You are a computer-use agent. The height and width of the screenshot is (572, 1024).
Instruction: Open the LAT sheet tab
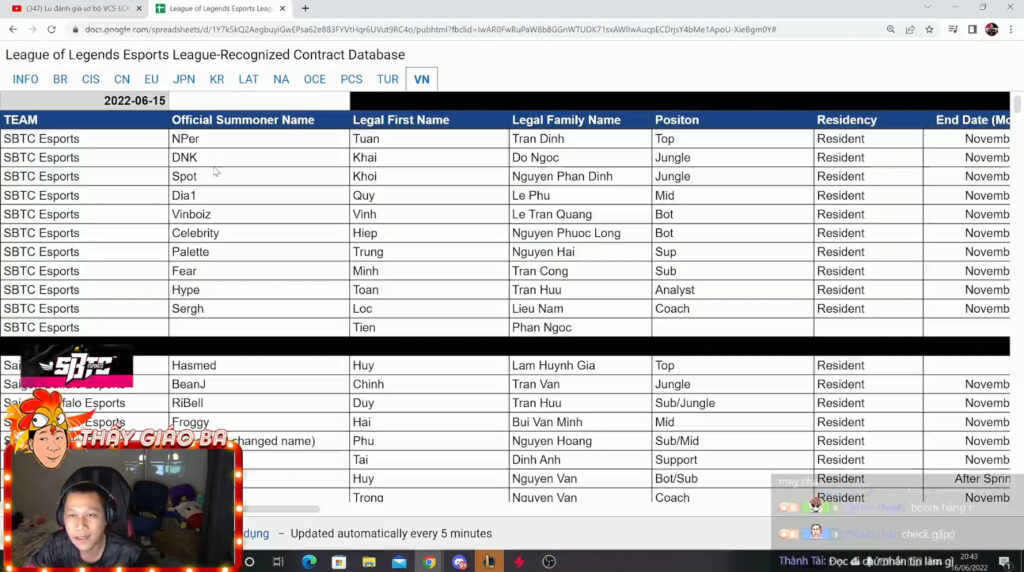pos(248,80)
